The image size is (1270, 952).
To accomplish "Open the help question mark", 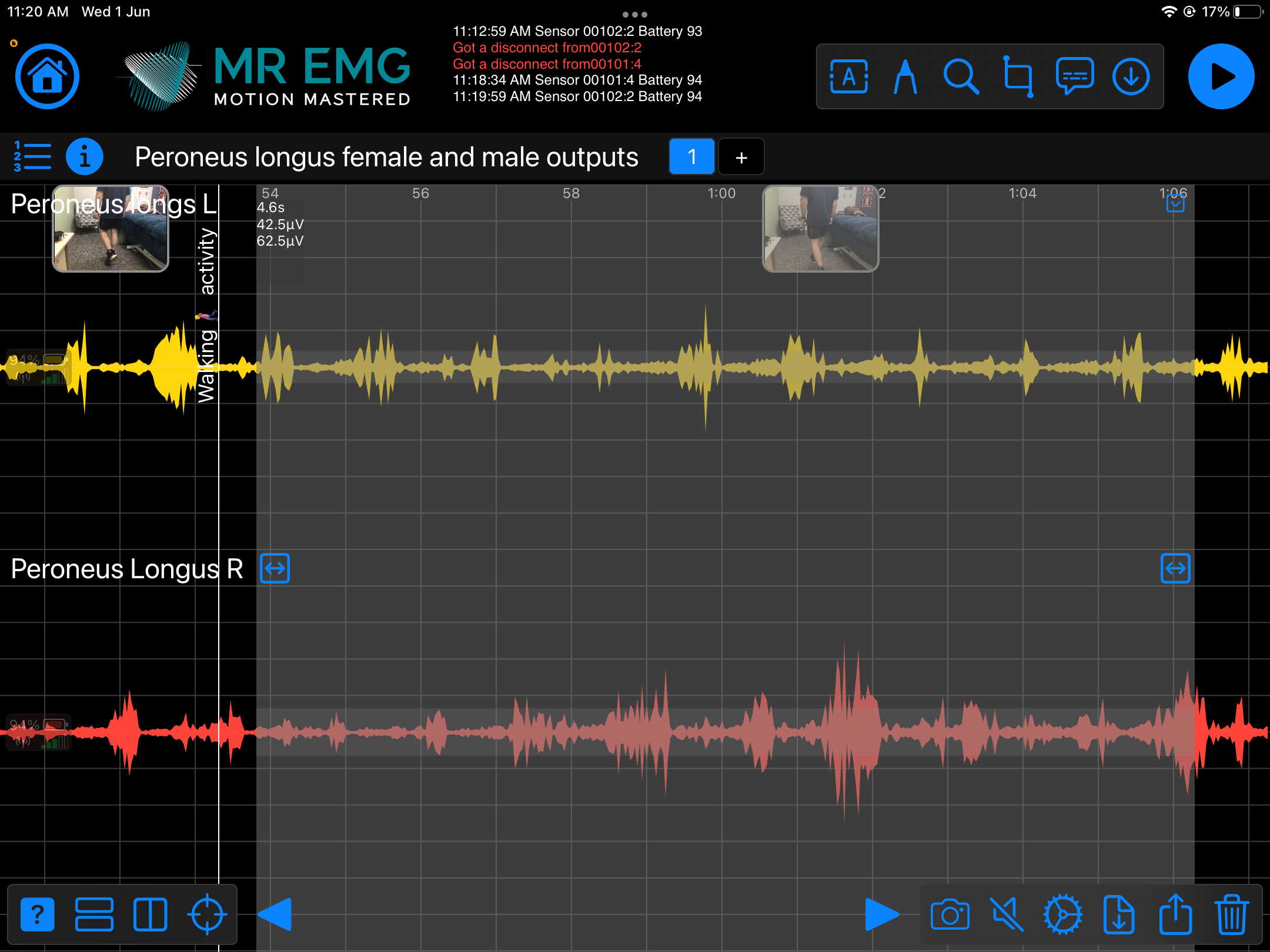I will click(37, 914).
